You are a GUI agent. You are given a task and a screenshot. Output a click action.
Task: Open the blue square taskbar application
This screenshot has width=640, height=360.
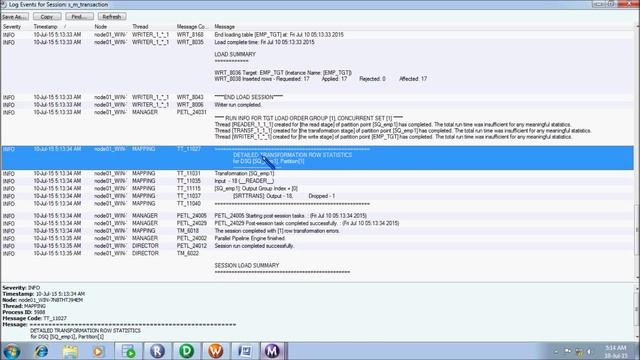pyautogui.click(x=245, y=351)
